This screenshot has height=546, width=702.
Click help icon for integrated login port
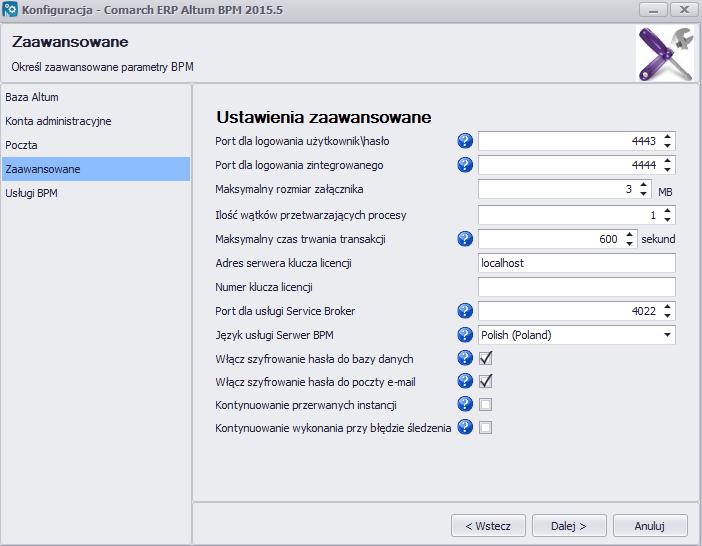pos(465,165)
